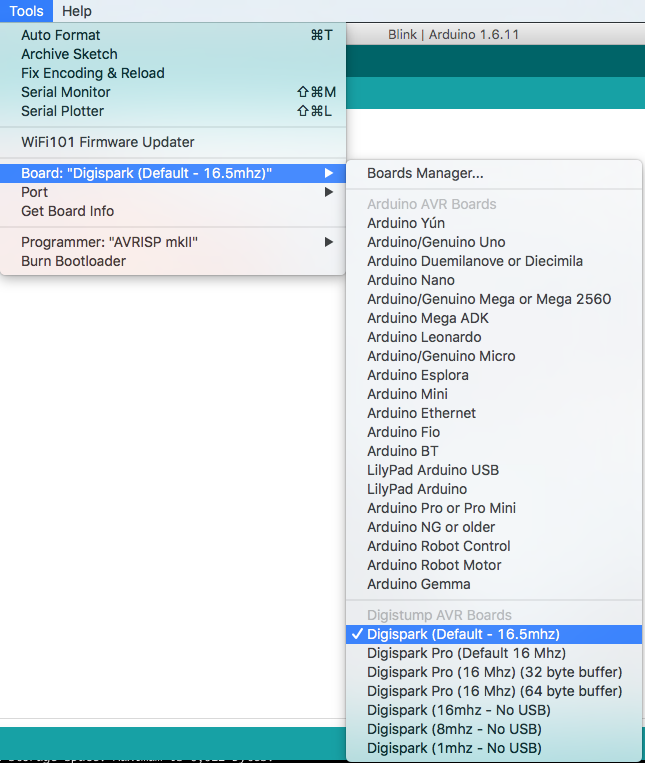Image resolution: width=645 pixels, height=763 pixels.
Task: Expand the Board: Digispark submenu arrow
Action: pyautogui.click(x=329, y=173)
